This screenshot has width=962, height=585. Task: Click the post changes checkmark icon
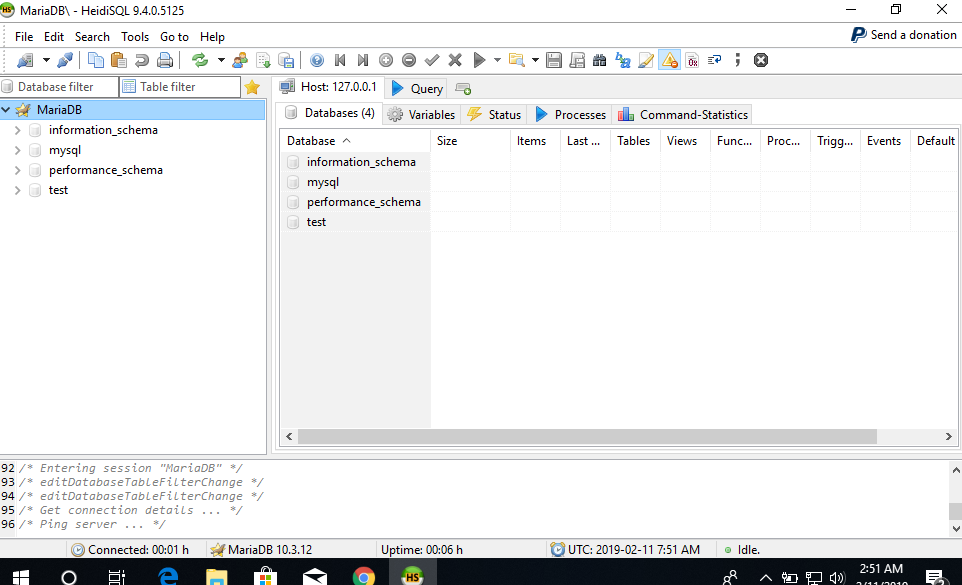pos(432,60)
